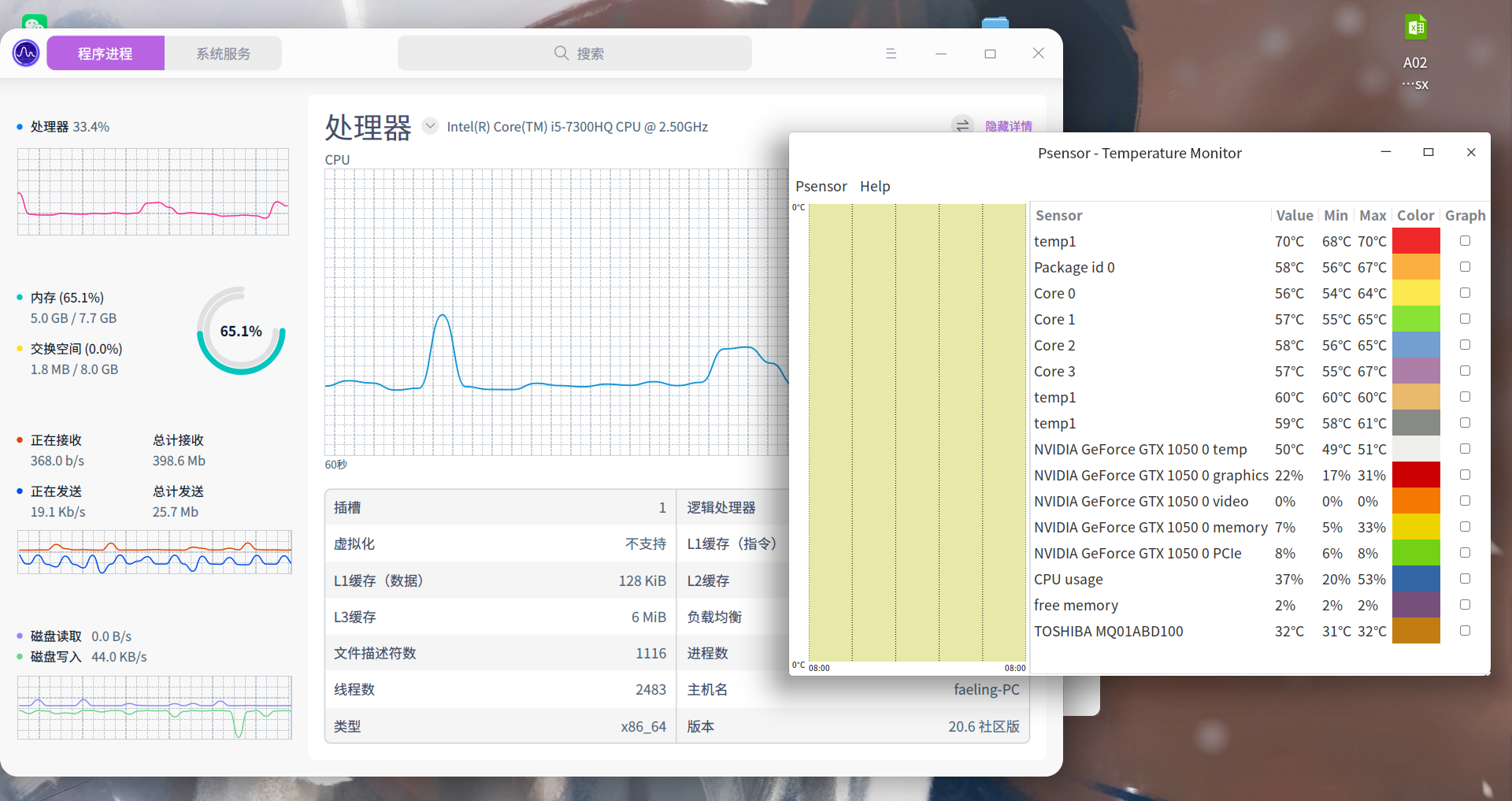Select the 程序进程 tab button
Viewport: 1512px width, 801px height.
click(106, 54)
